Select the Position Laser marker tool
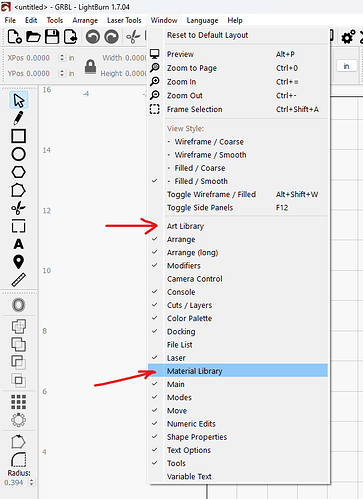Image resolution: width=363 pixels, height=499 pixels. tap(18, 262)
